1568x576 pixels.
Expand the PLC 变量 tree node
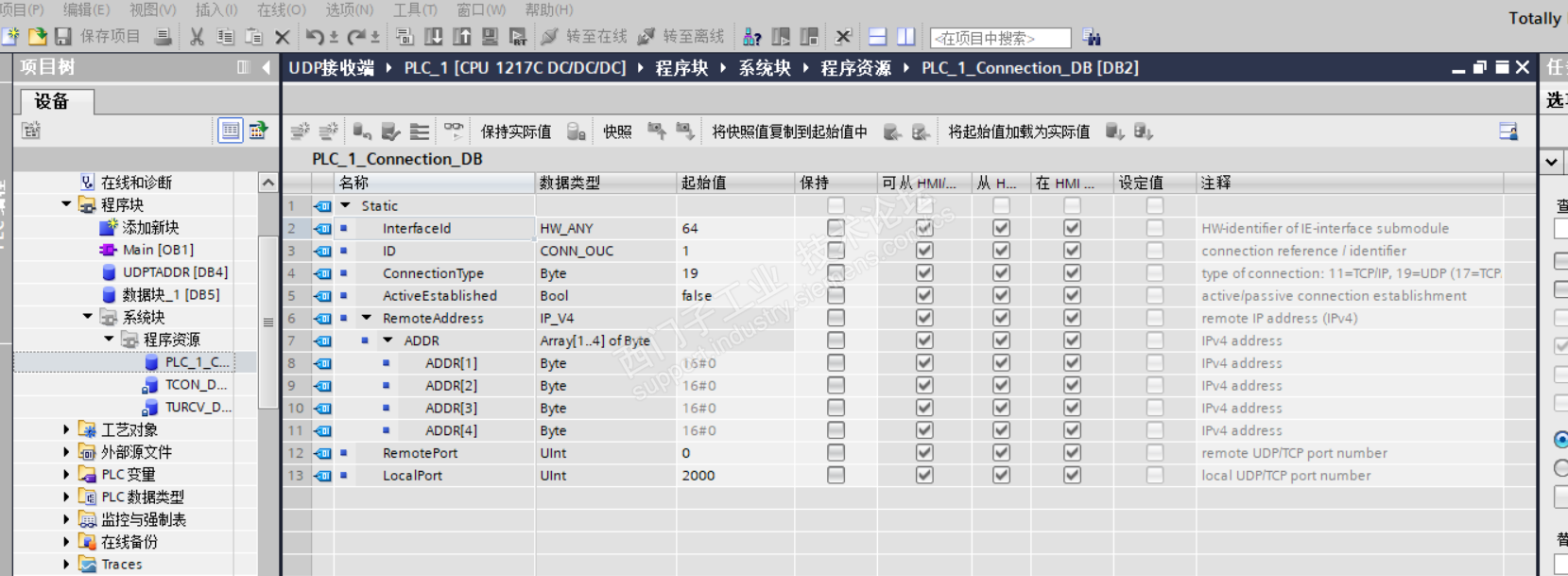point(66,474)
